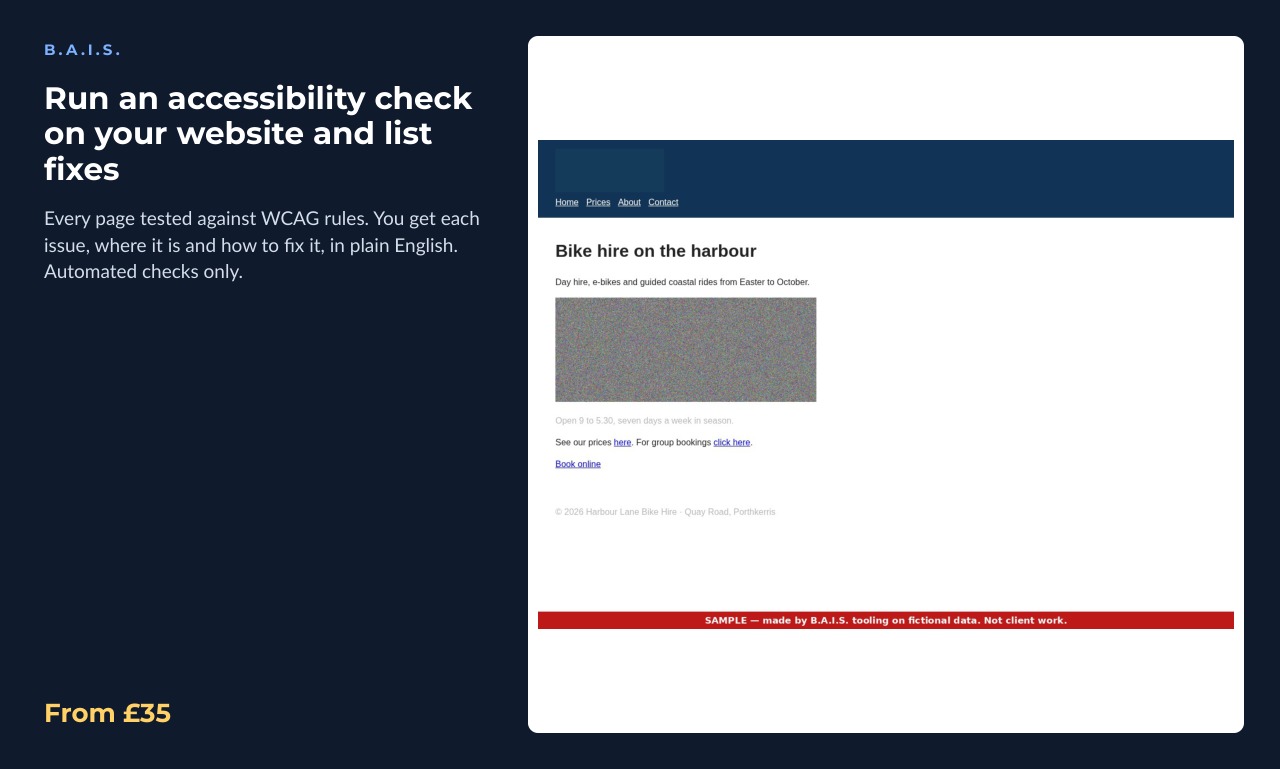The height and width of the screenshot is (769, 1280).
Task: Open the Prices nav link
Action: tap(598, 202)
